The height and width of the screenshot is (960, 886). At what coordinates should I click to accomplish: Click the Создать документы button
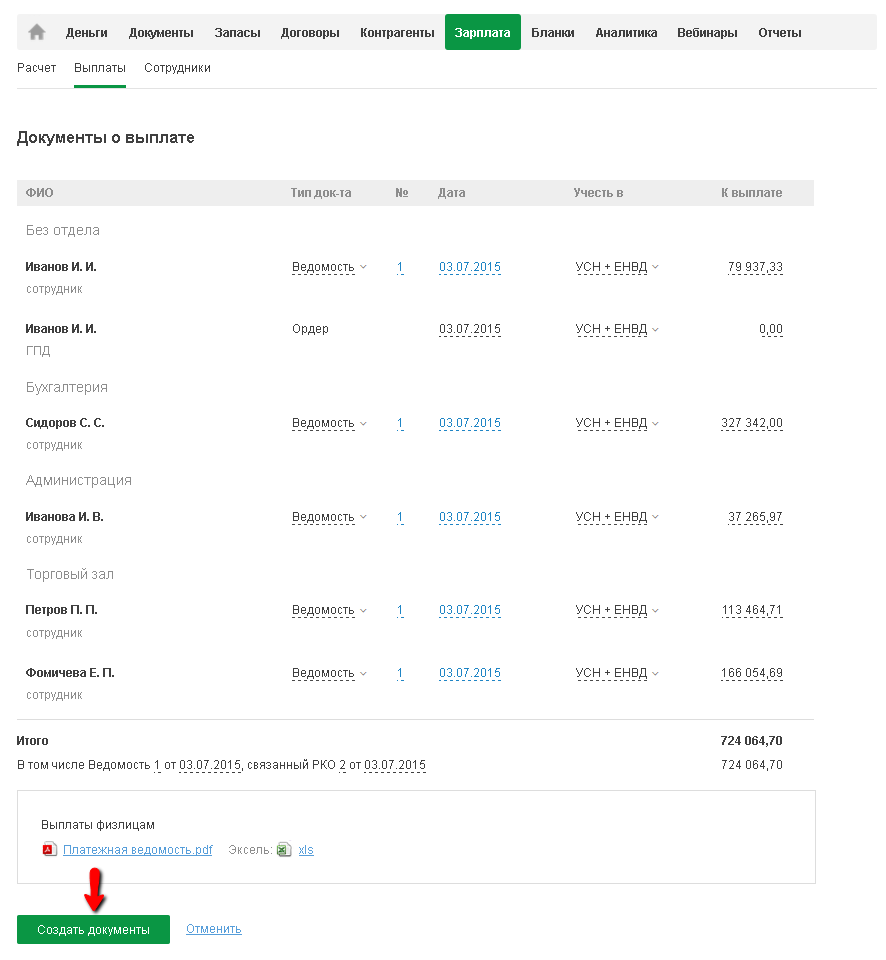[93, 929]
